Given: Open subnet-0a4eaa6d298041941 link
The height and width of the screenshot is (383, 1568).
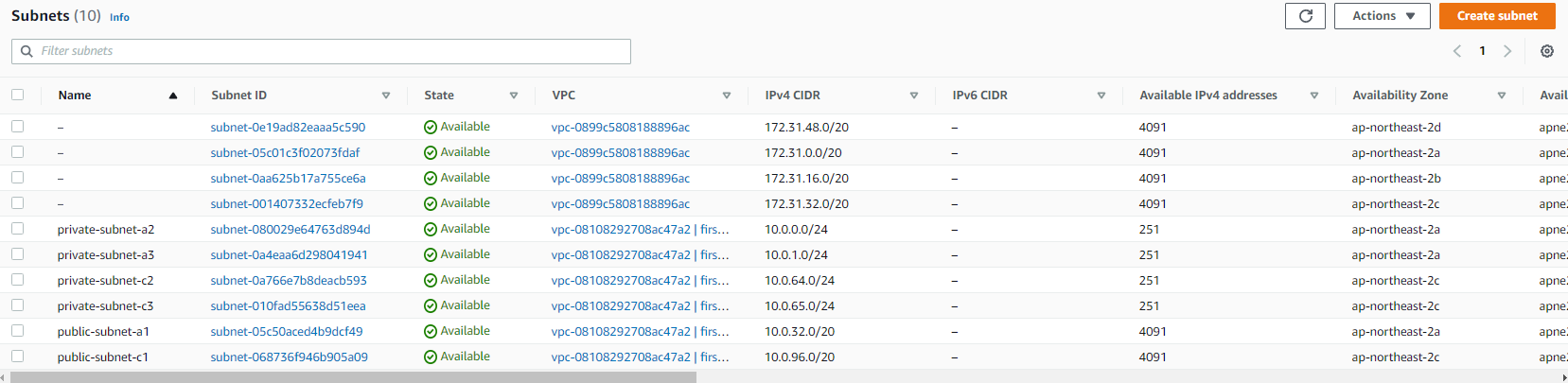Looking at the screenshot, I should tap(289, 254).
